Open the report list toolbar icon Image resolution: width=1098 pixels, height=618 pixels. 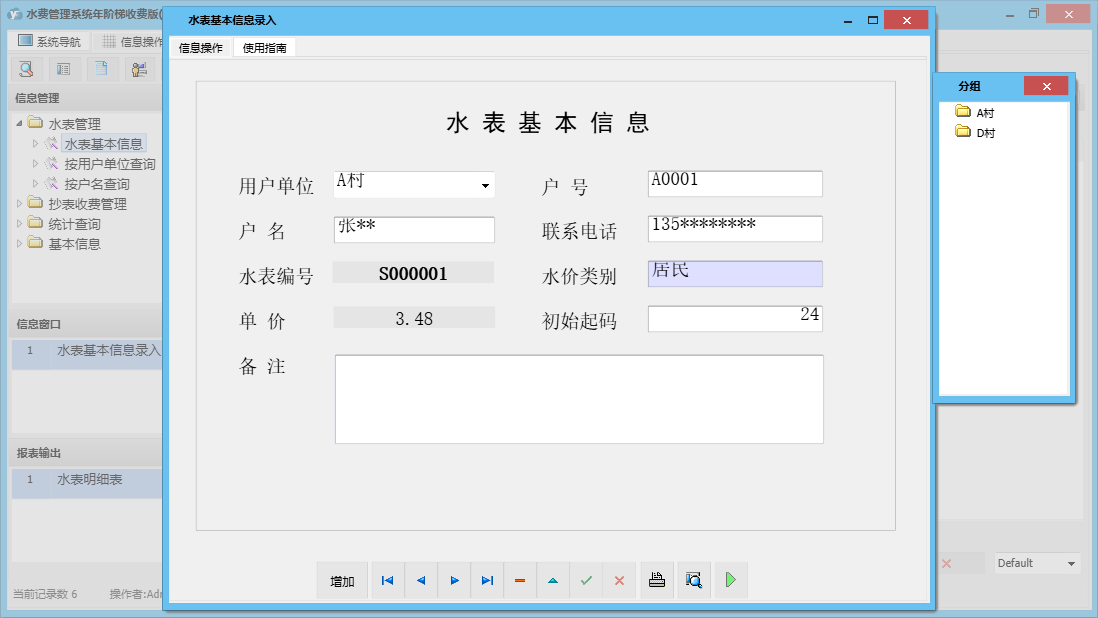click(x=62, y=68)
